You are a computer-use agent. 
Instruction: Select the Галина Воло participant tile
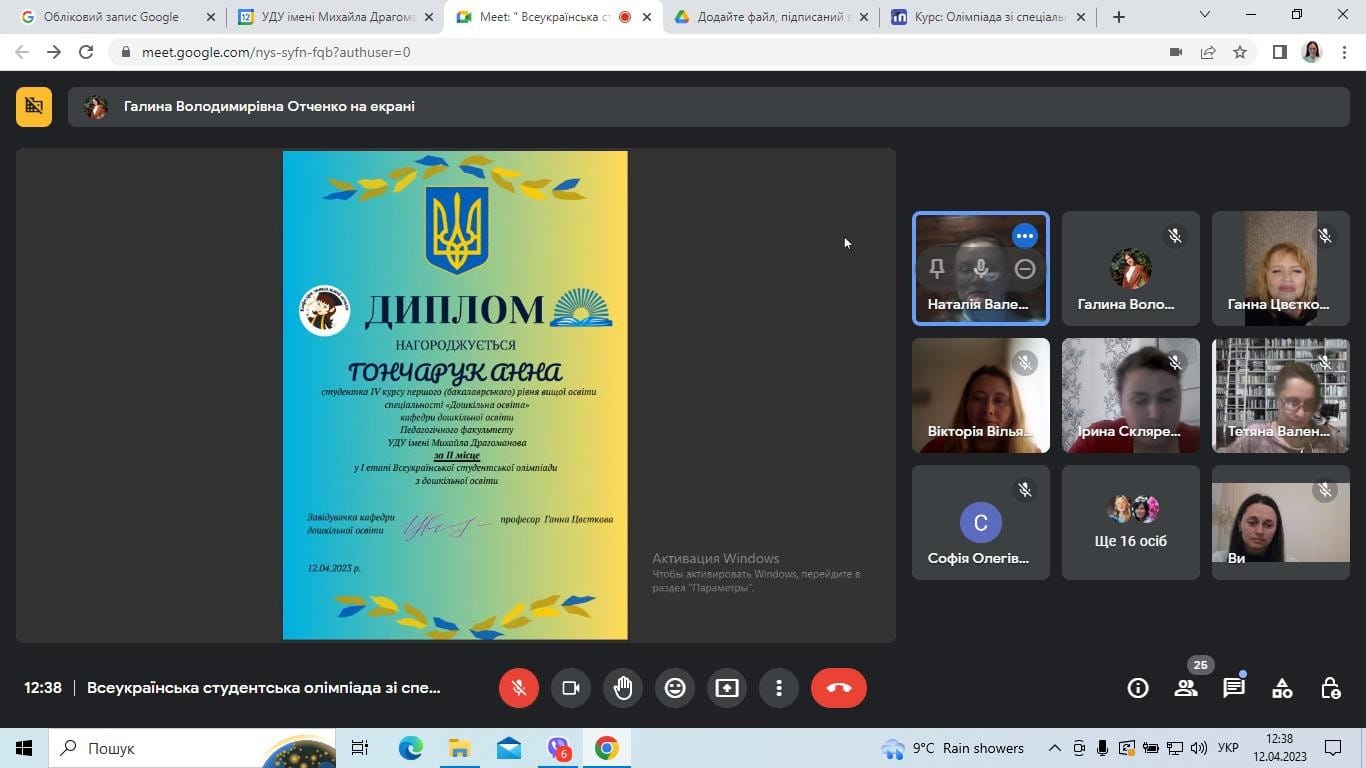click(x=1131, y=269)
